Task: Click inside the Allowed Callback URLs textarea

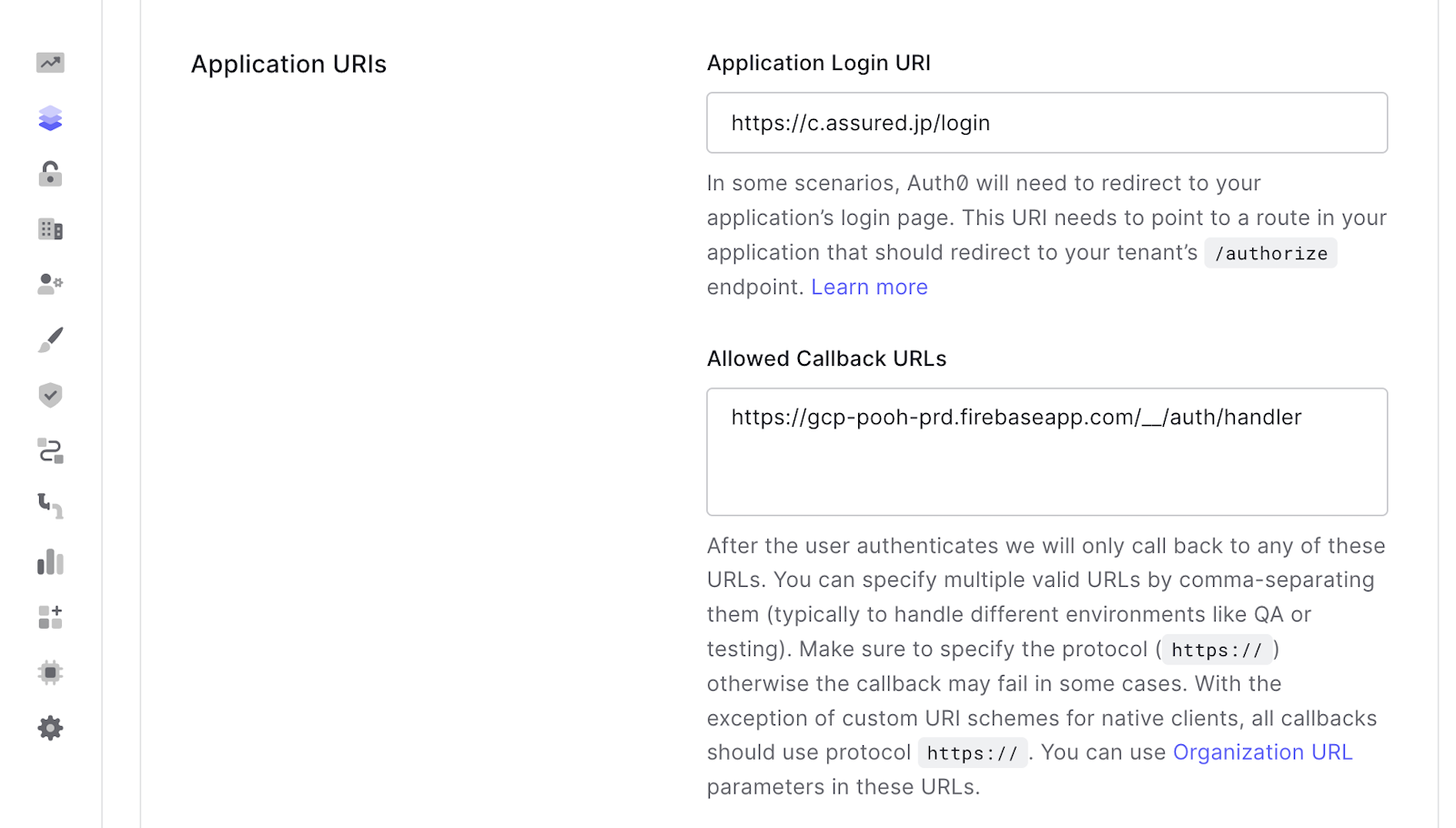Action: 1046,452
